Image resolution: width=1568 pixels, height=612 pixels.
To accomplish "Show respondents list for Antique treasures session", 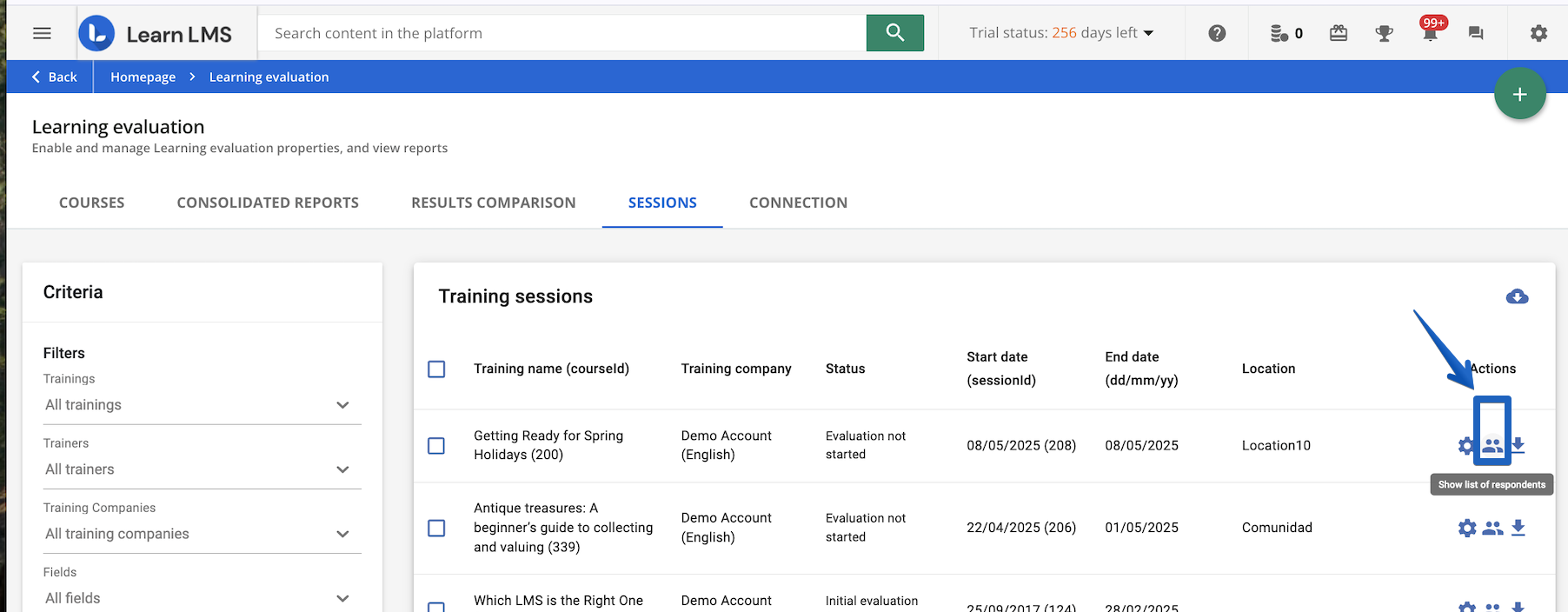I will pyautogui.click(x=1492, y=528).
